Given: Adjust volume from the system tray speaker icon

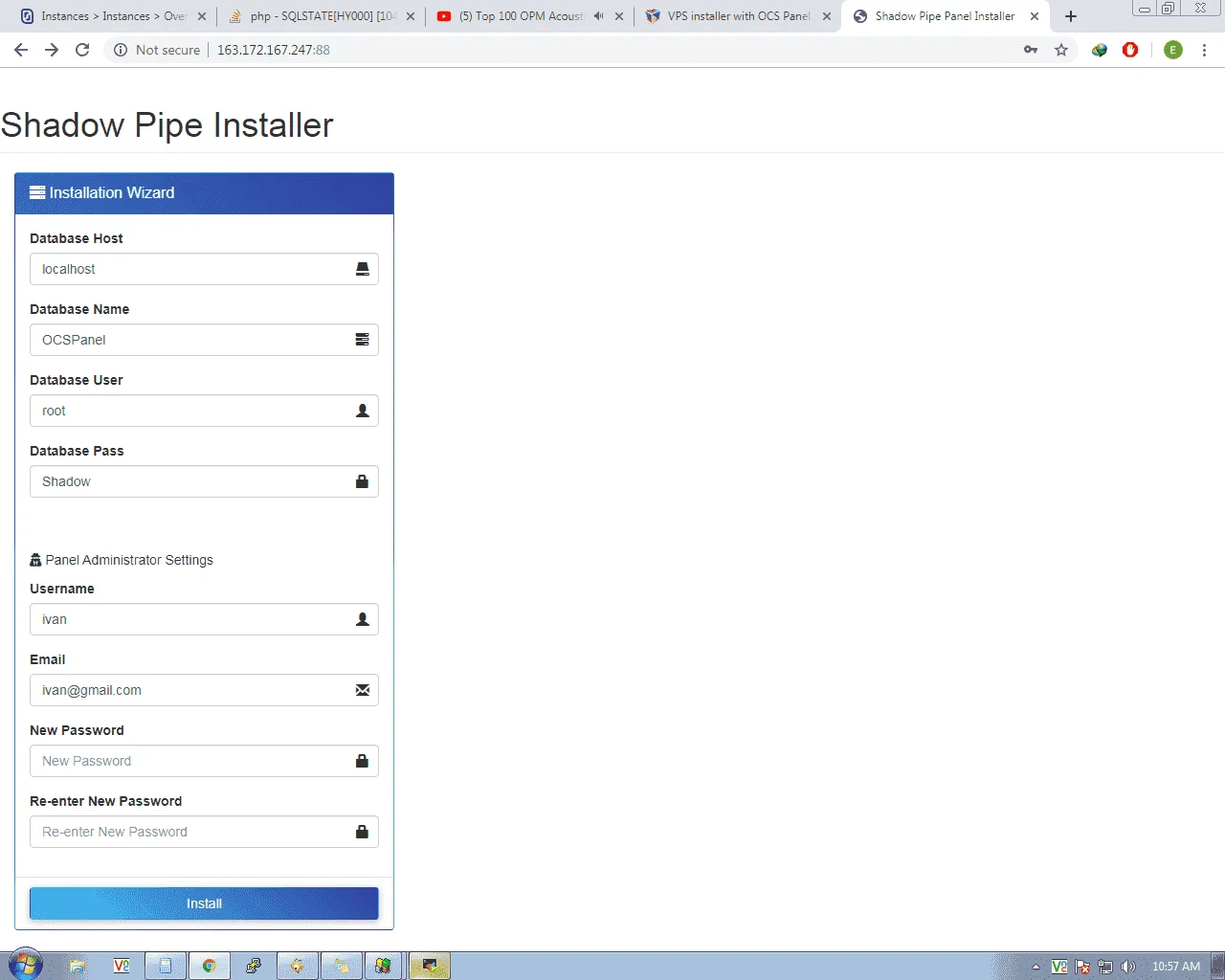Looking at the screenshot, I should 1128,967.
